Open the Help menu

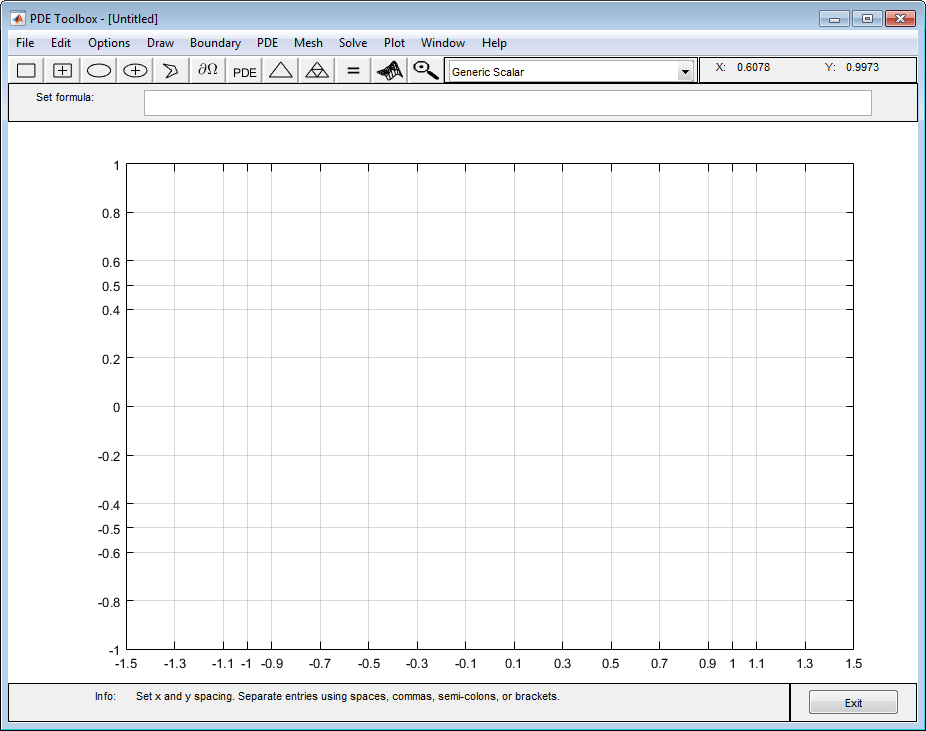[x=494, y=43]
